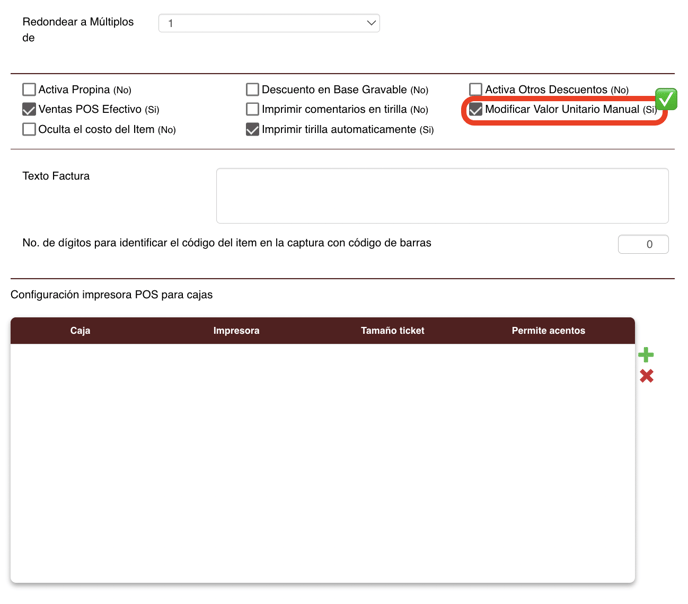
Task: Click the Impresora column header
Action: [x=236, y=331]
